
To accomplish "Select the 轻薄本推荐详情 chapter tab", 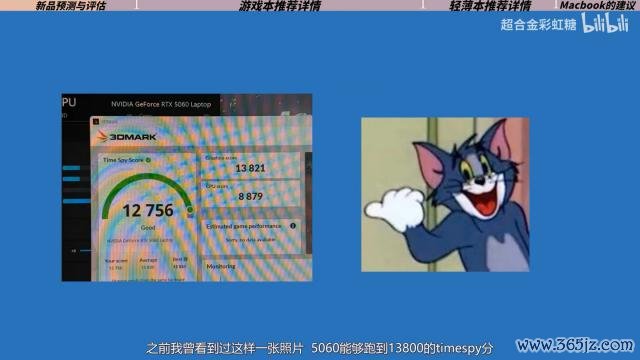I will pos(490,6).
